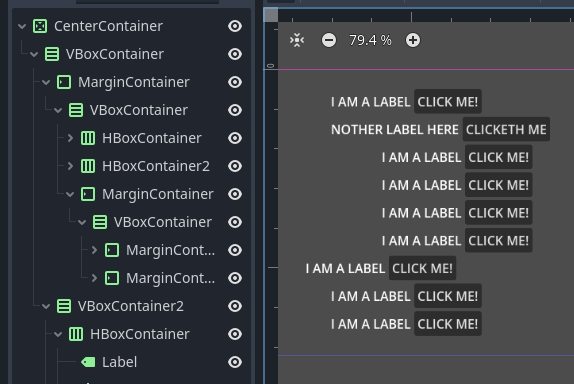
Task: Toggle visibility of the HBoxContainer2 node
Action: pos(235,166)
